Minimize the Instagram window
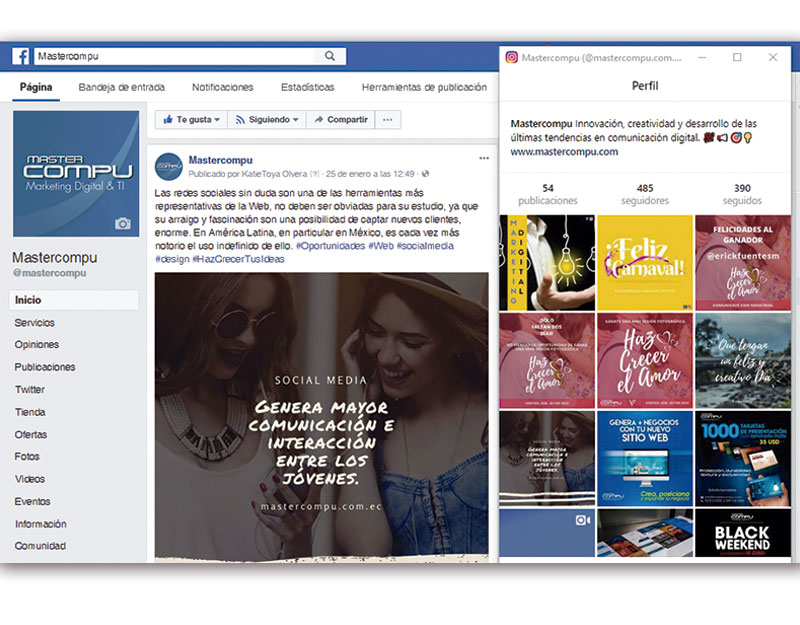 (x=702, y=57)
